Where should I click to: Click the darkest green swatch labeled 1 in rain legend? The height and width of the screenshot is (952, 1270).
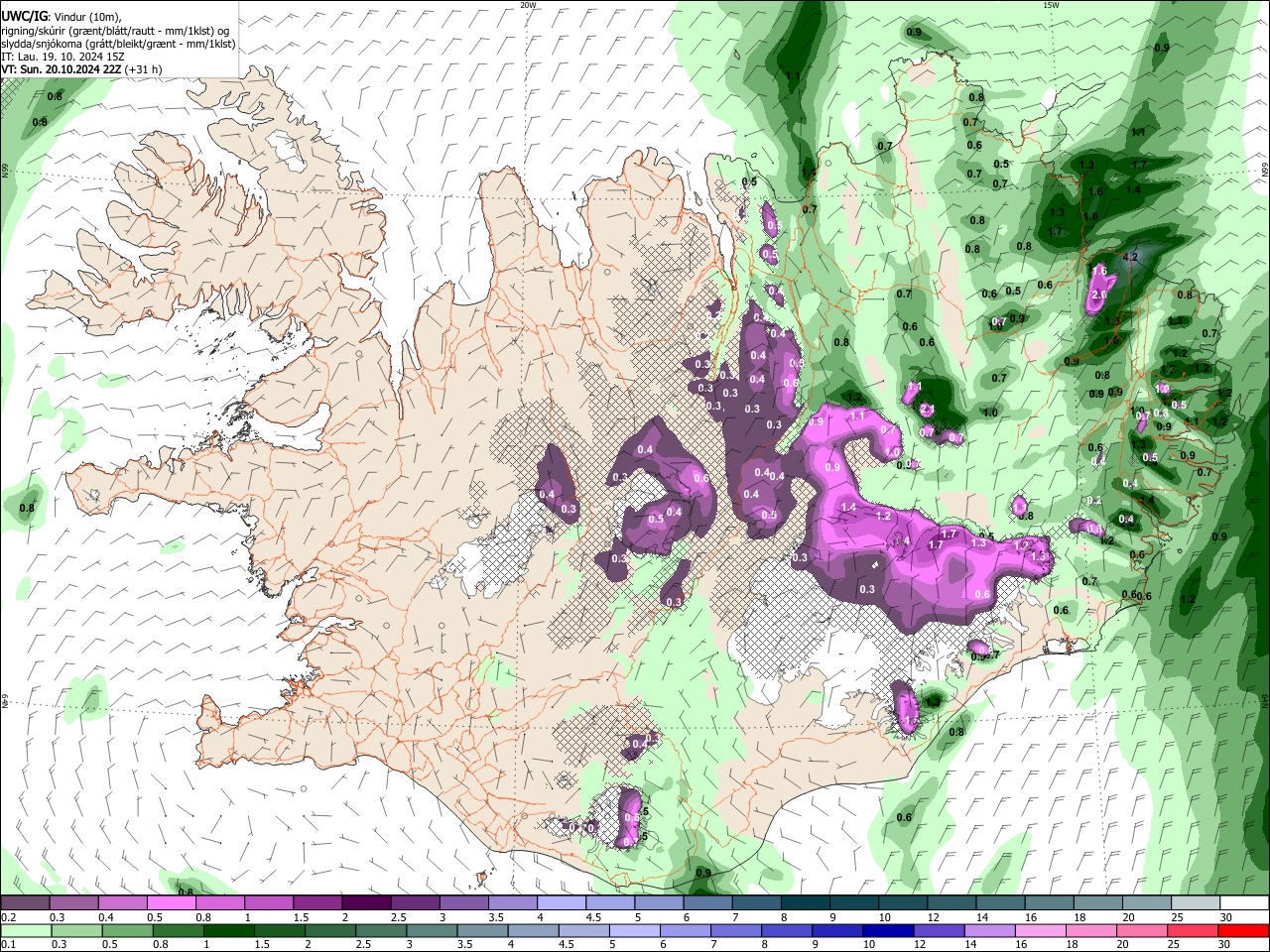point(229,931)
